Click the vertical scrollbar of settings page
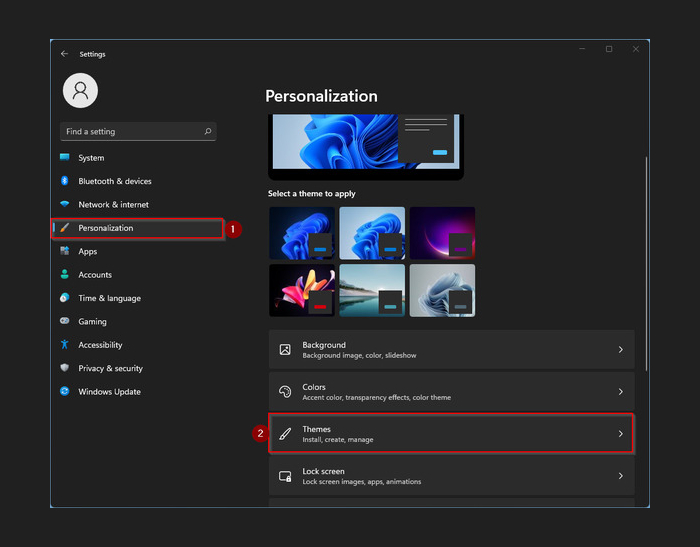 [646, 263]
